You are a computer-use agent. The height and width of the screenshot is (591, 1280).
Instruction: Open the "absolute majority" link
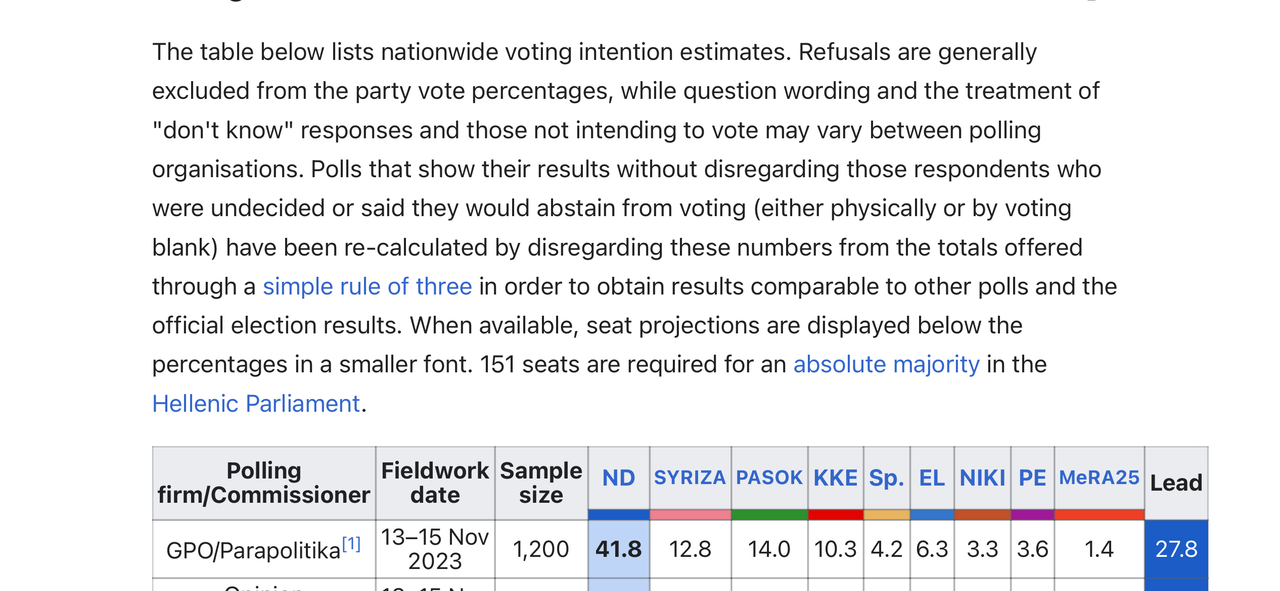[x=886, y=365]
